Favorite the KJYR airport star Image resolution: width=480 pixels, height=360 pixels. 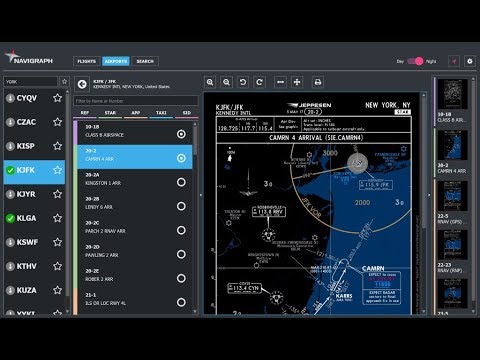(57, 194)
